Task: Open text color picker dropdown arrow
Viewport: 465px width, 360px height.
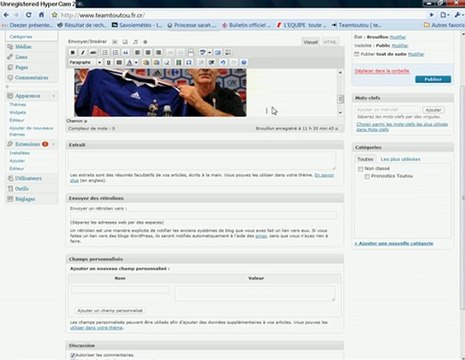Action: click(x=136, y=62)
